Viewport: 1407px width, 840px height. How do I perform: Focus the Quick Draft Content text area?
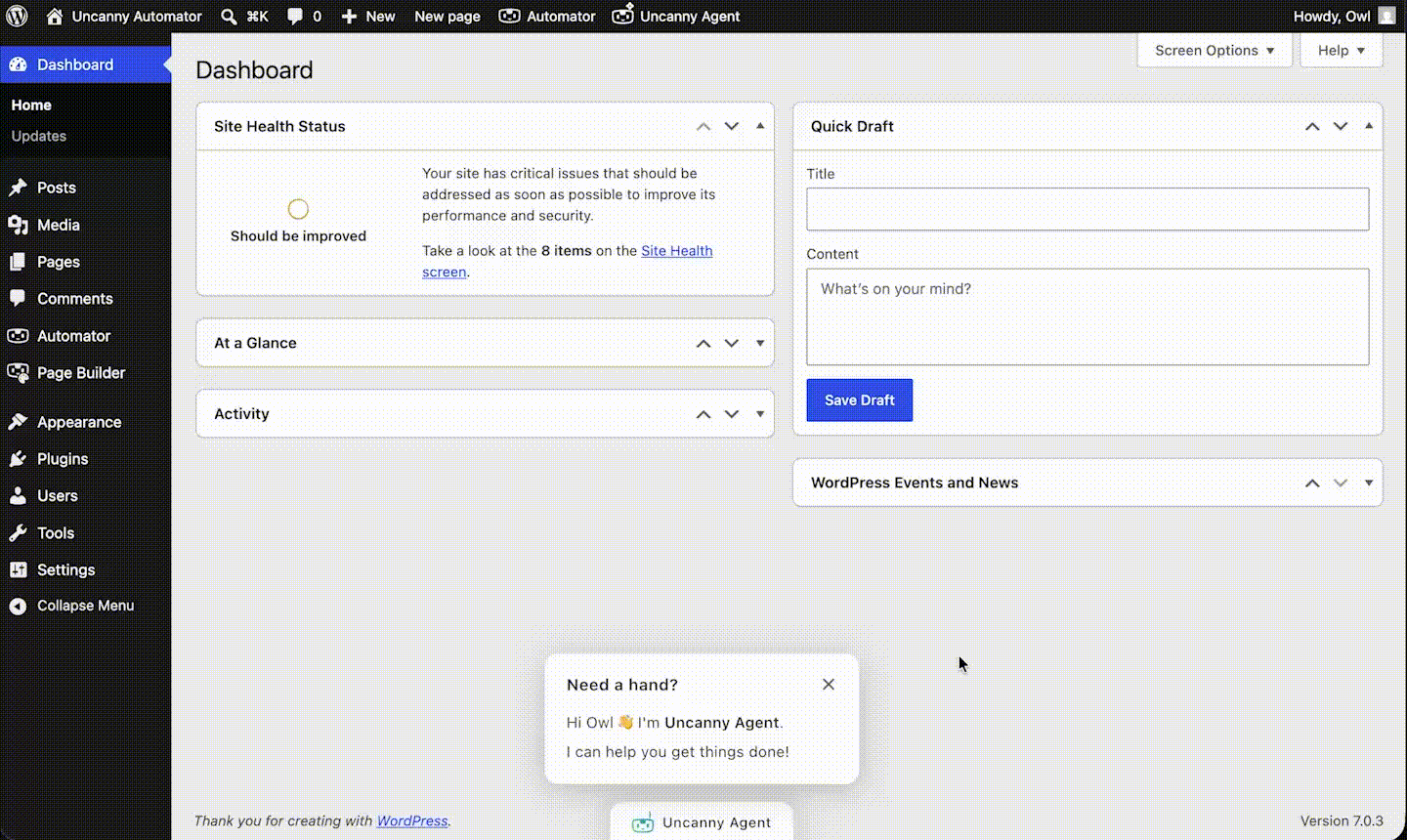coord(1087,316)
